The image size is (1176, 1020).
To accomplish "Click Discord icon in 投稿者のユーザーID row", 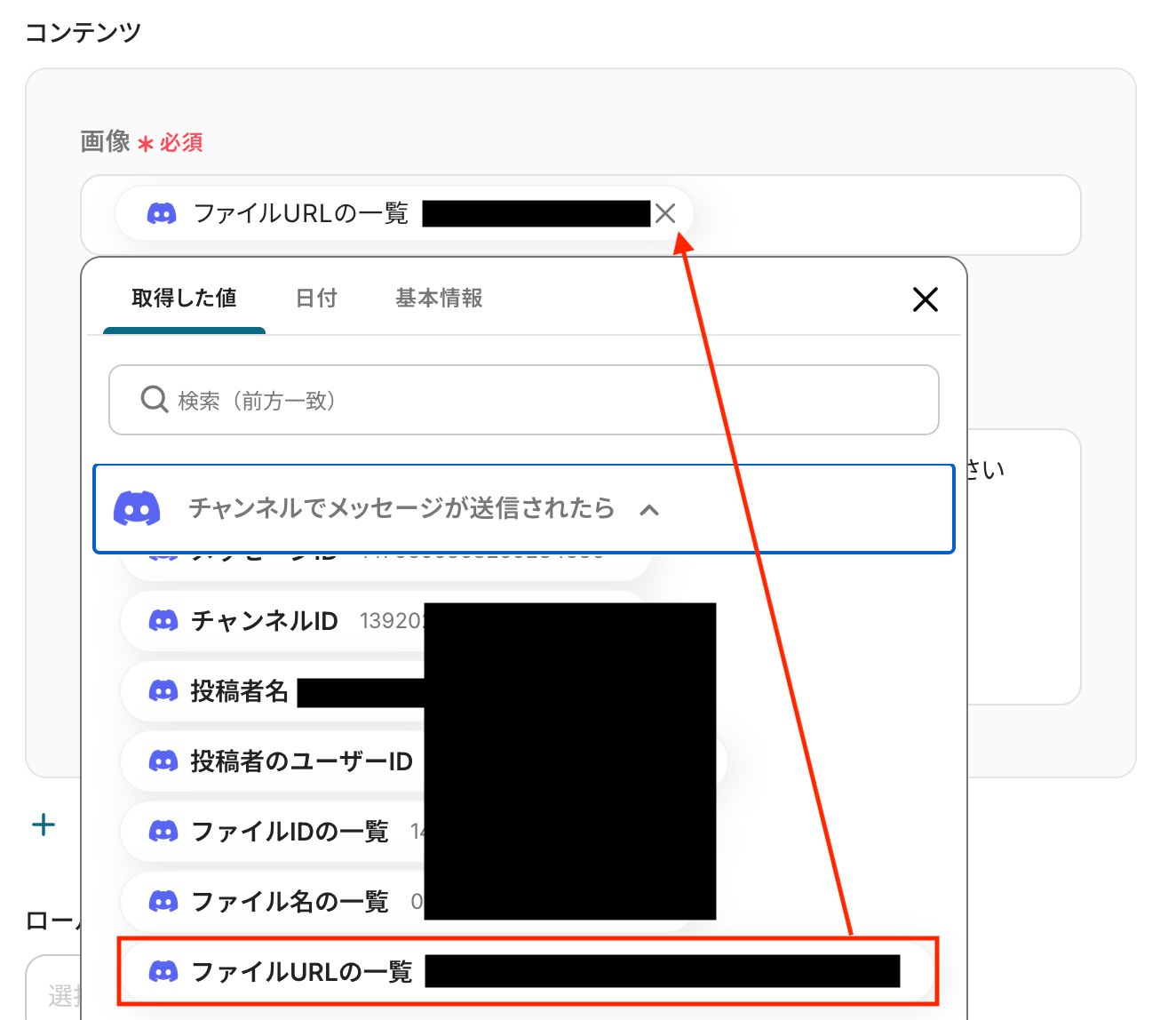I will point(163,761).
